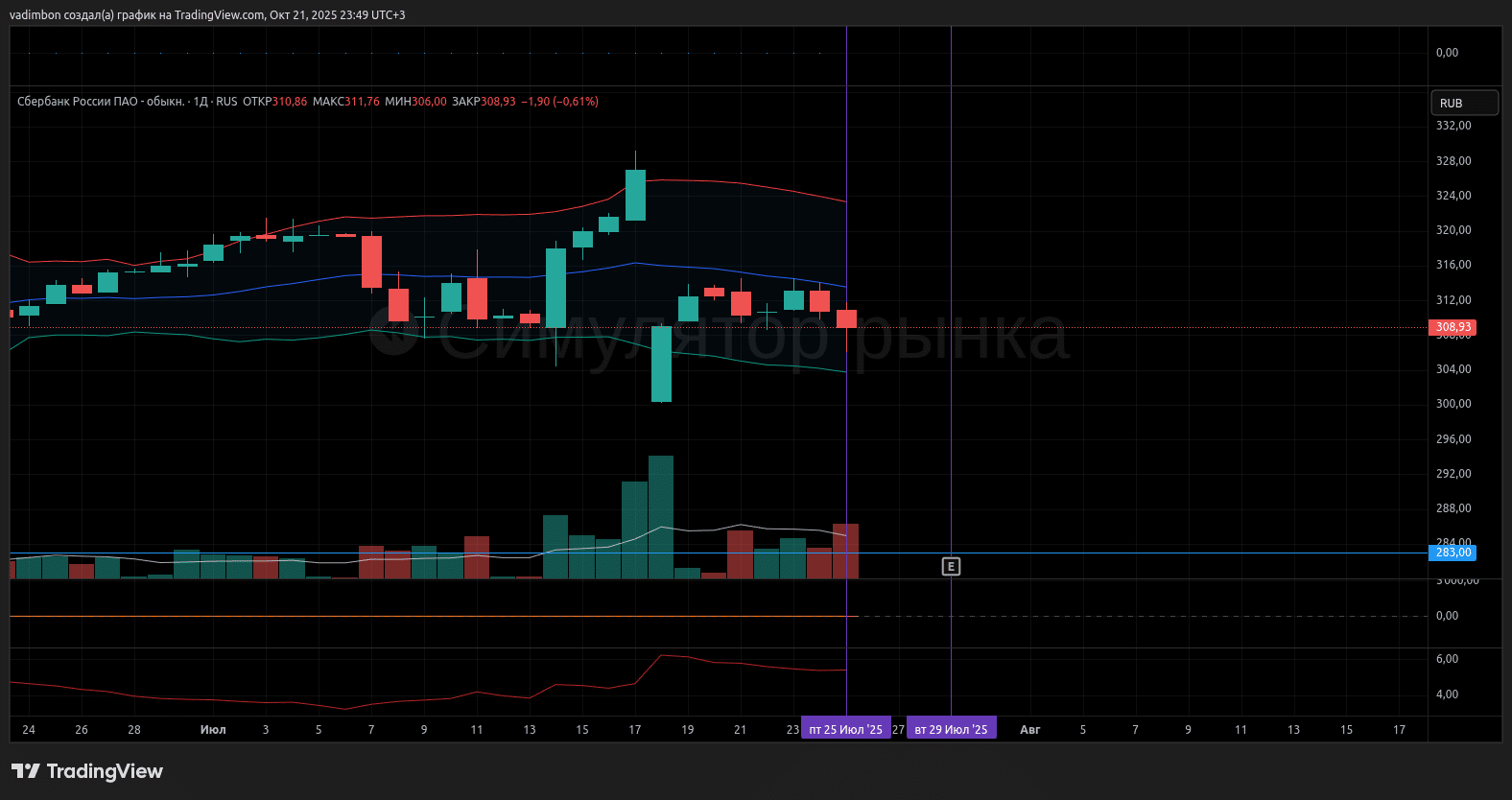This screenshot has height=800, width=1512.
Task: Click the ОТКР 310,86 open value
Action: coord(290,102)
